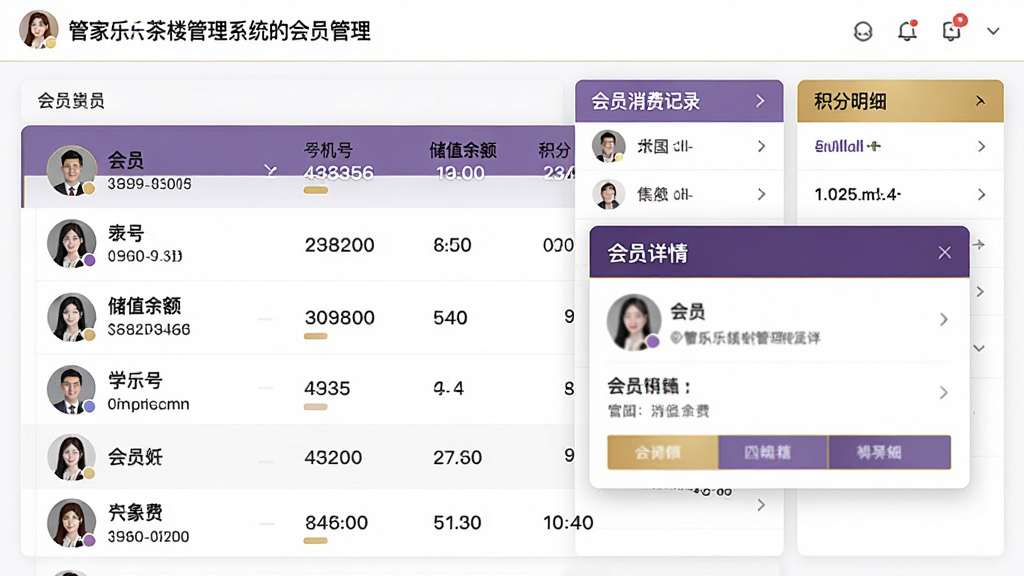Click the card number column header

328,151
